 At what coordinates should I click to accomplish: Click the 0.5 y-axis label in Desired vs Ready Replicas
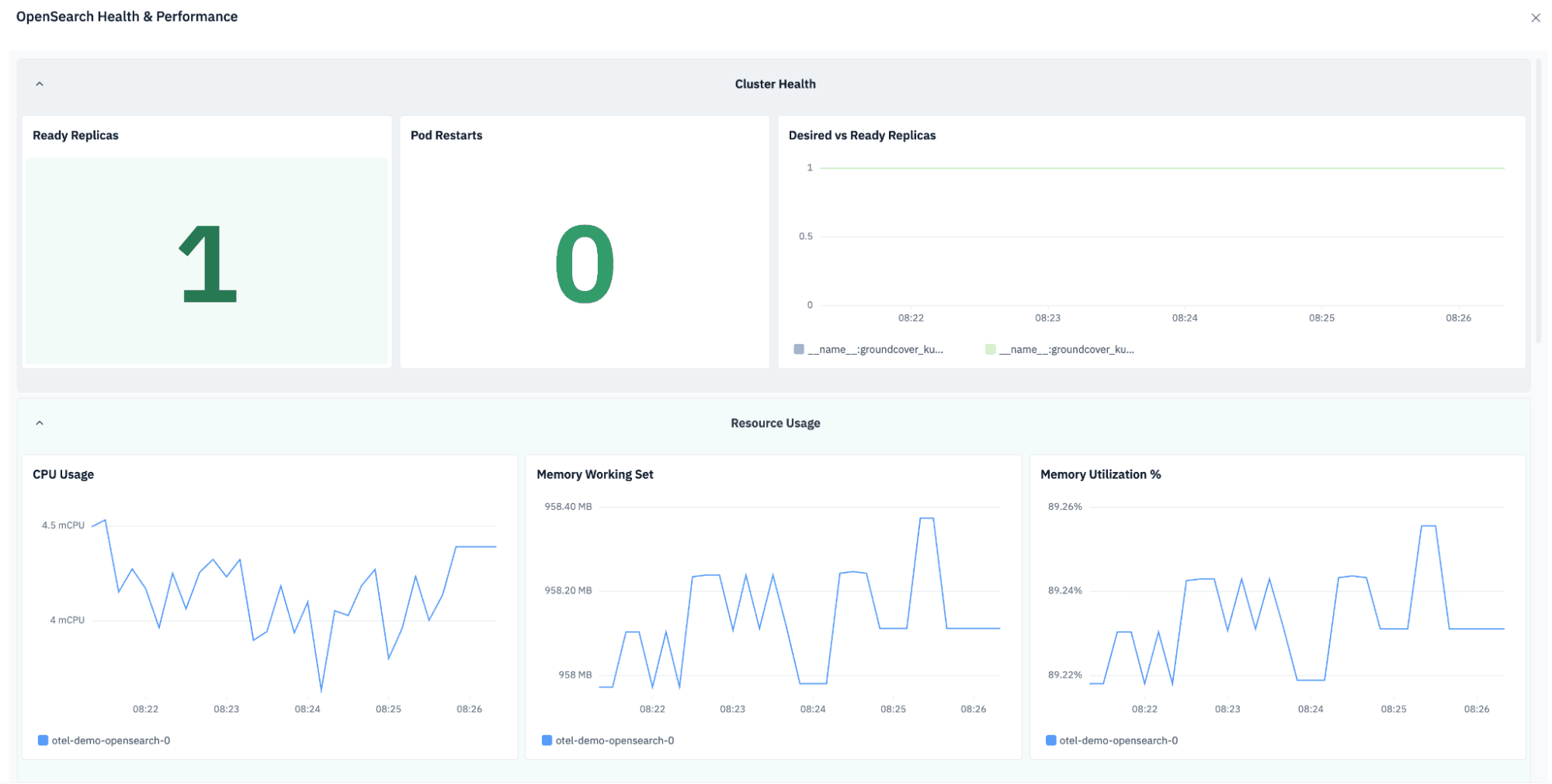click(x=806, y=237)
